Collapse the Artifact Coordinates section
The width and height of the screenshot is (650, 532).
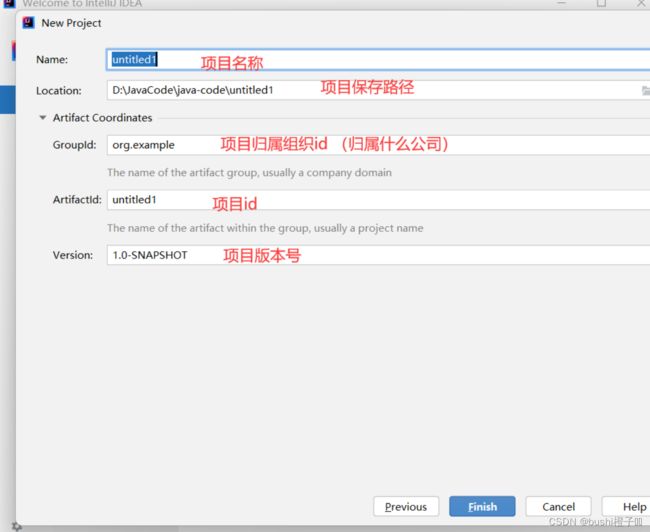(42, 118)
